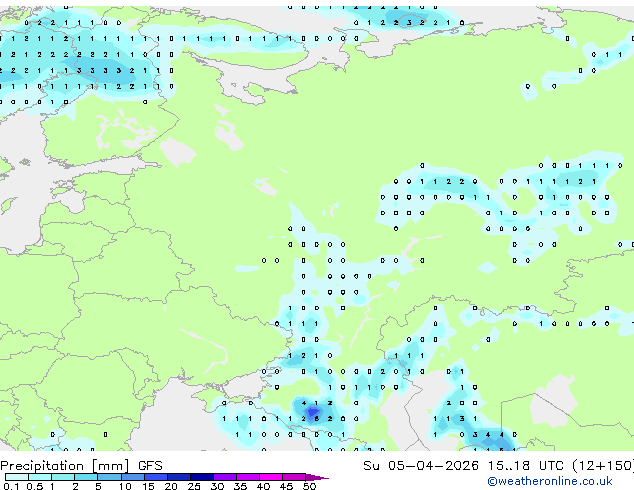
Task: Click the '40' legend scale label
Action: pyautogui.click(x=263, y=486)
